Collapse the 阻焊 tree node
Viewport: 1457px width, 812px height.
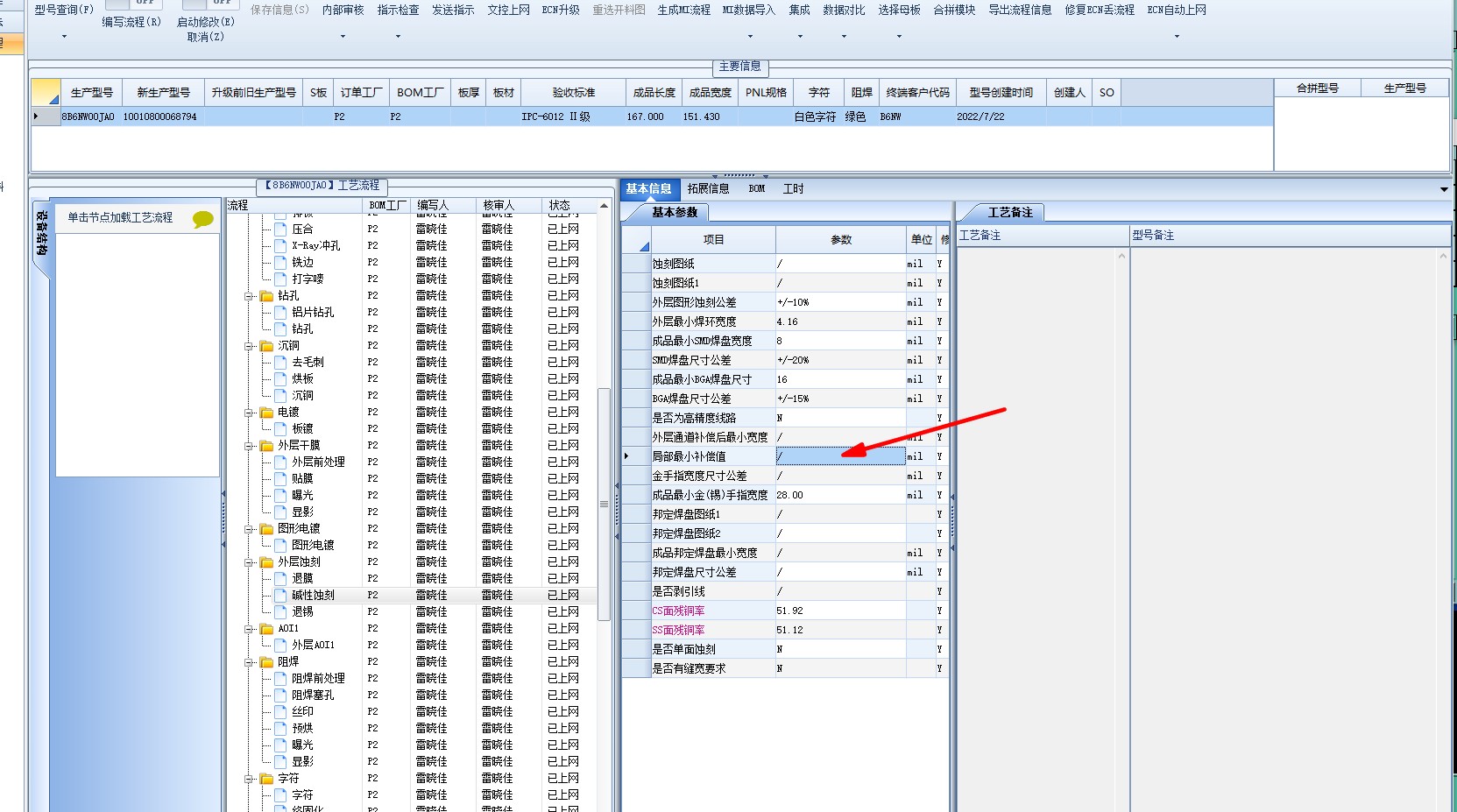[250, 662]
